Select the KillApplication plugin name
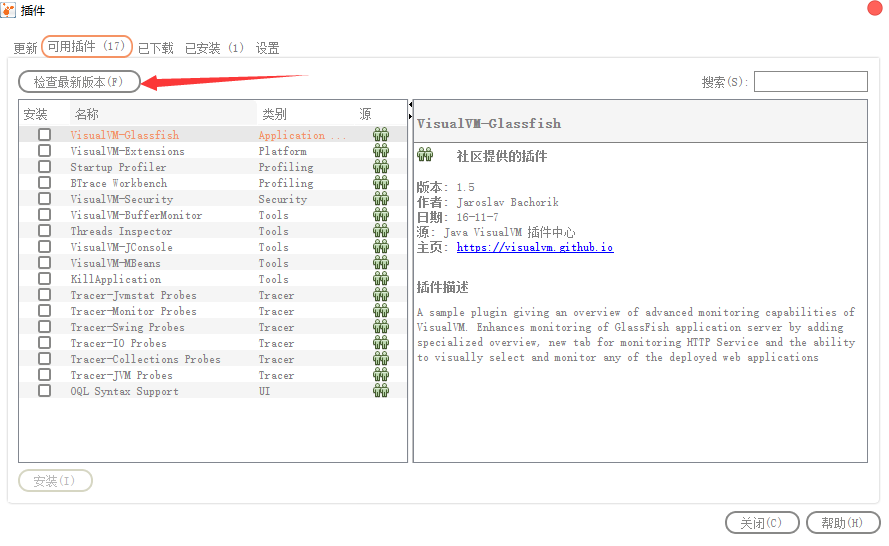The width and height of the screenshot is (889, 546). coord(116,279)
